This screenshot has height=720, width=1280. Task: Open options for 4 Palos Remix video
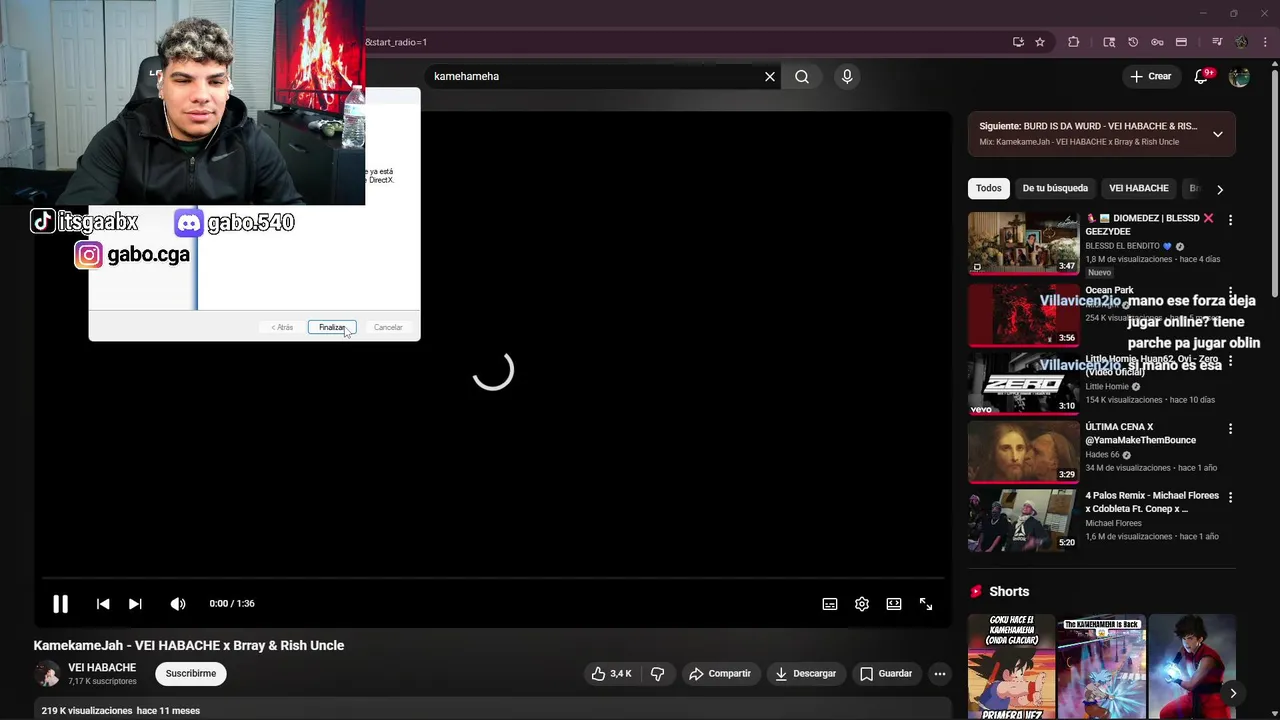coord(1230,497)
